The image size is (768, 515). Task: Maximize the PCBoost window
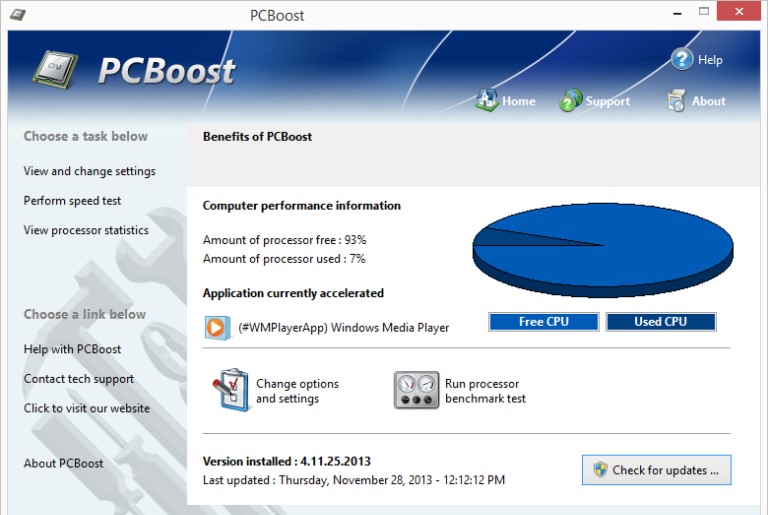tap(704, 11)
